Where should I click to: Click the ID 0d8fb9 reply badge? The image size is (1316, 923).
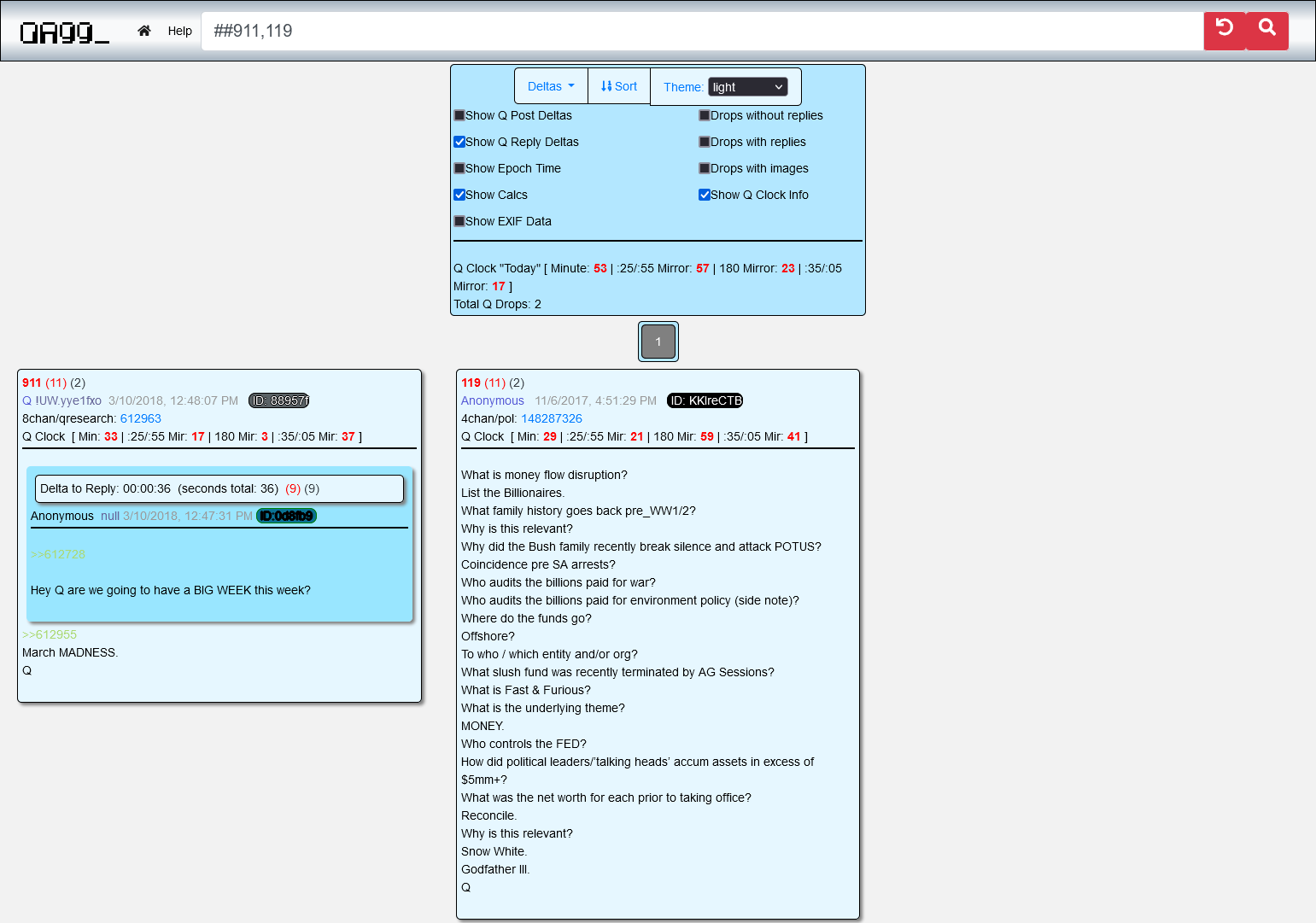point(286,516)
